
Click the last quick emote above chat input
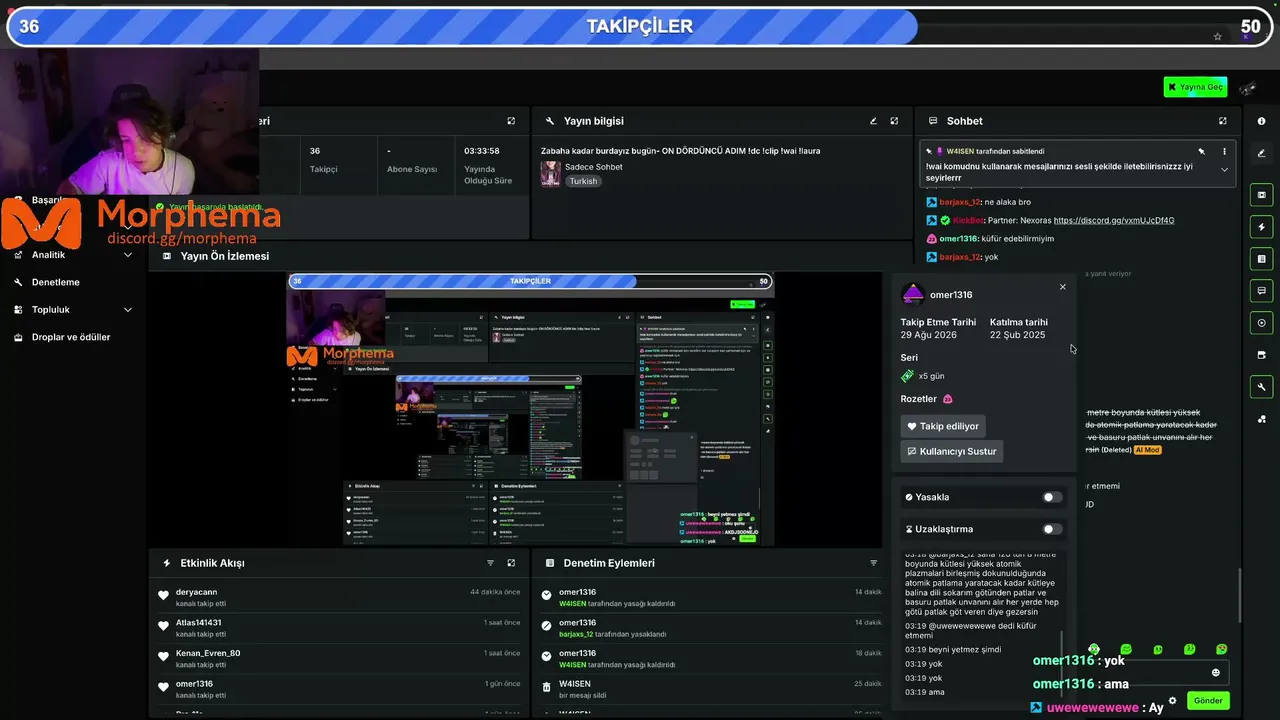pos(1221,649)
